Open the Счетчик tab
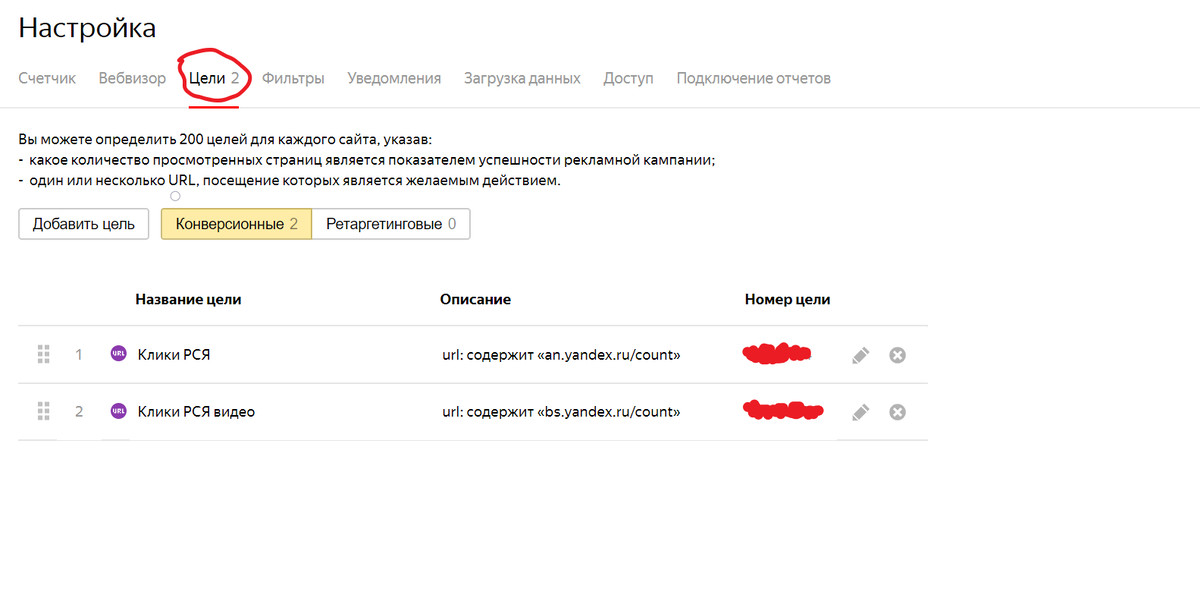 47,78
